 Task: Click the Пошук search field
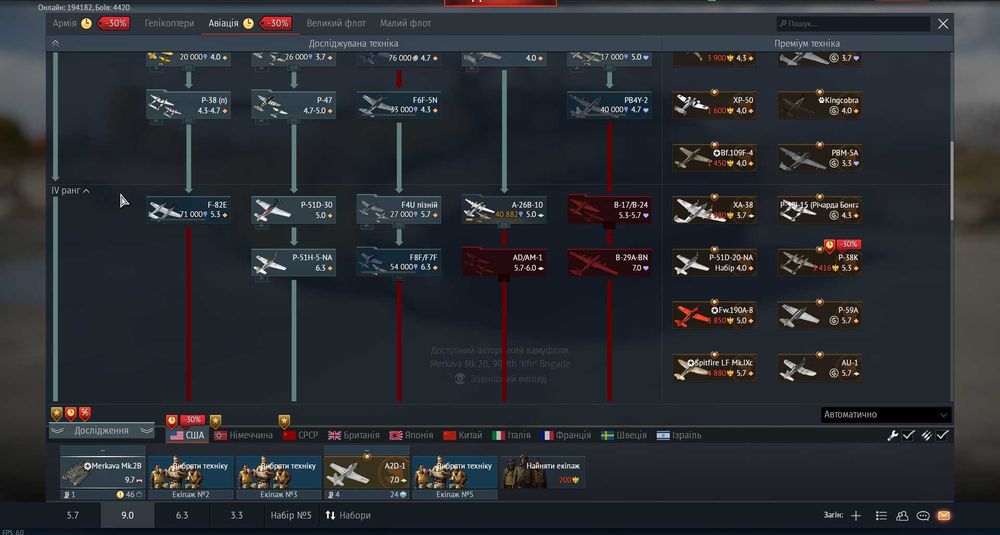coord(853,24)
